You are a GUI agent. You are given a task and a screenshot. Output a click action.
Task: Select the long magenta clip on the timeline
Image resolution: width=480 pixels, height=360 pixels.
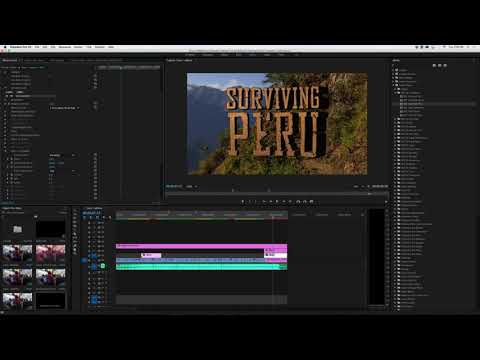pos(201,246)
